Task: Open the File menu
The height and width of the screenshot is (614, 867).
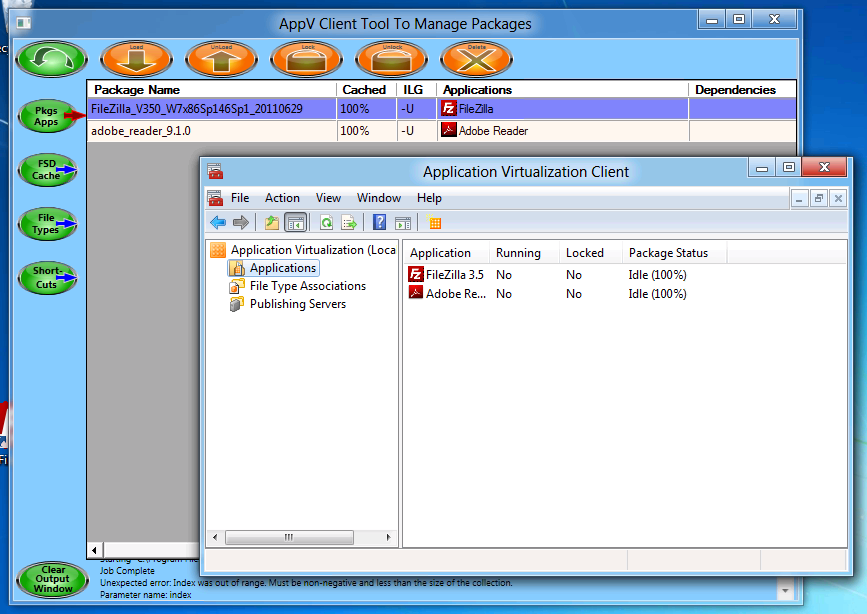Action: (x=240, y=198)
